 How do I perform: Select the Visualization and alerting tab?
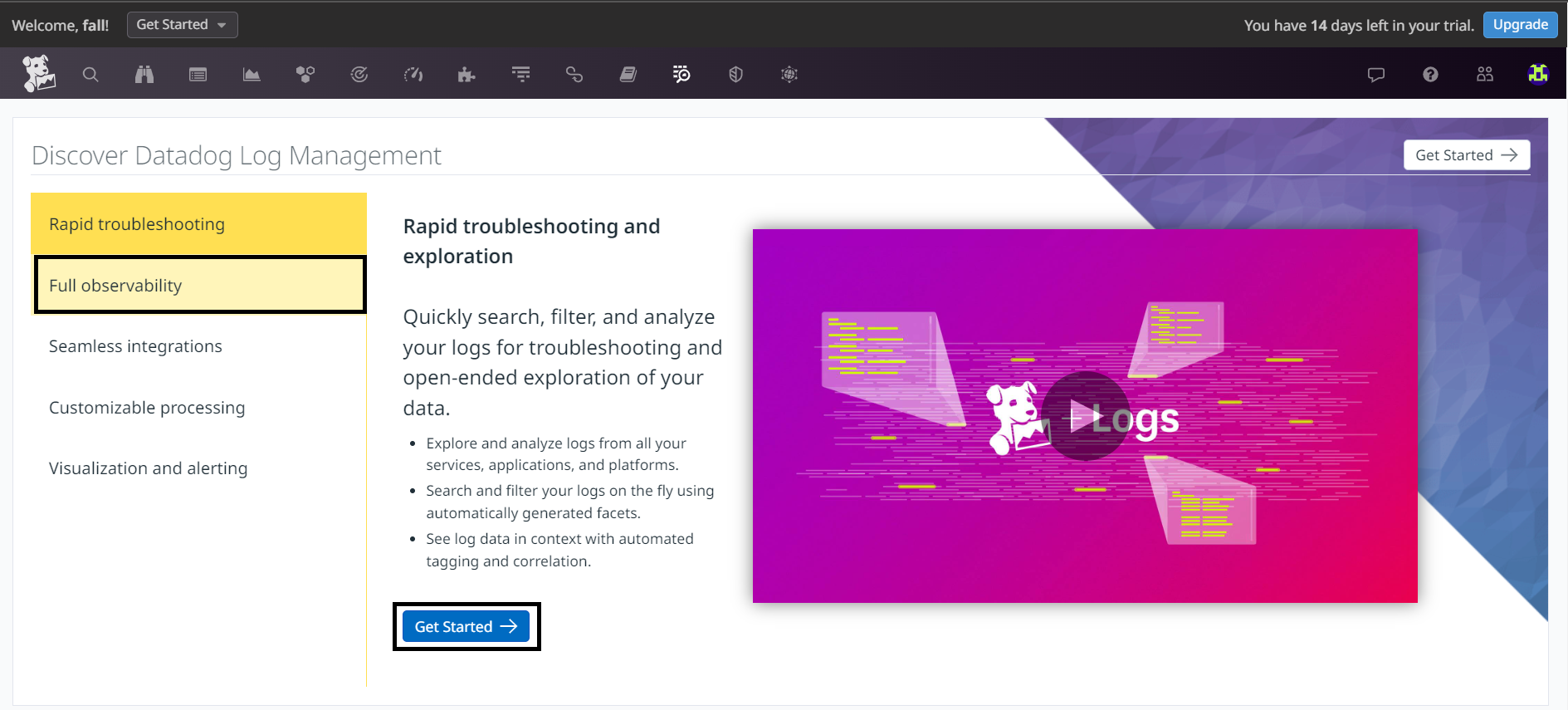click(x=198, y=468)
